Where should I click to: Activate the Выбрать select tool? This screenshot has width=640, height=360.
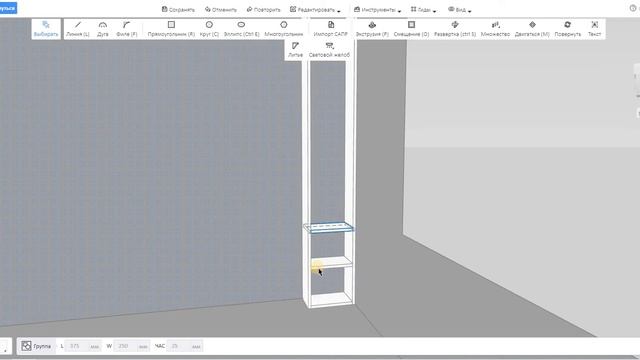[46, 29]
